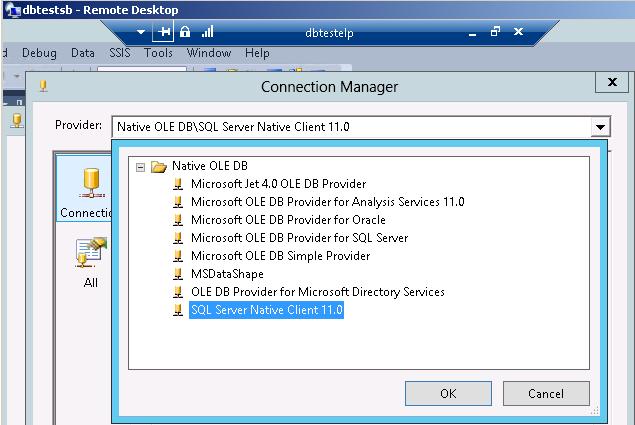The width and height of the screenshot is (635, 425).
Task: Open the SSIS menu
Action: click(x=119, y=53)
